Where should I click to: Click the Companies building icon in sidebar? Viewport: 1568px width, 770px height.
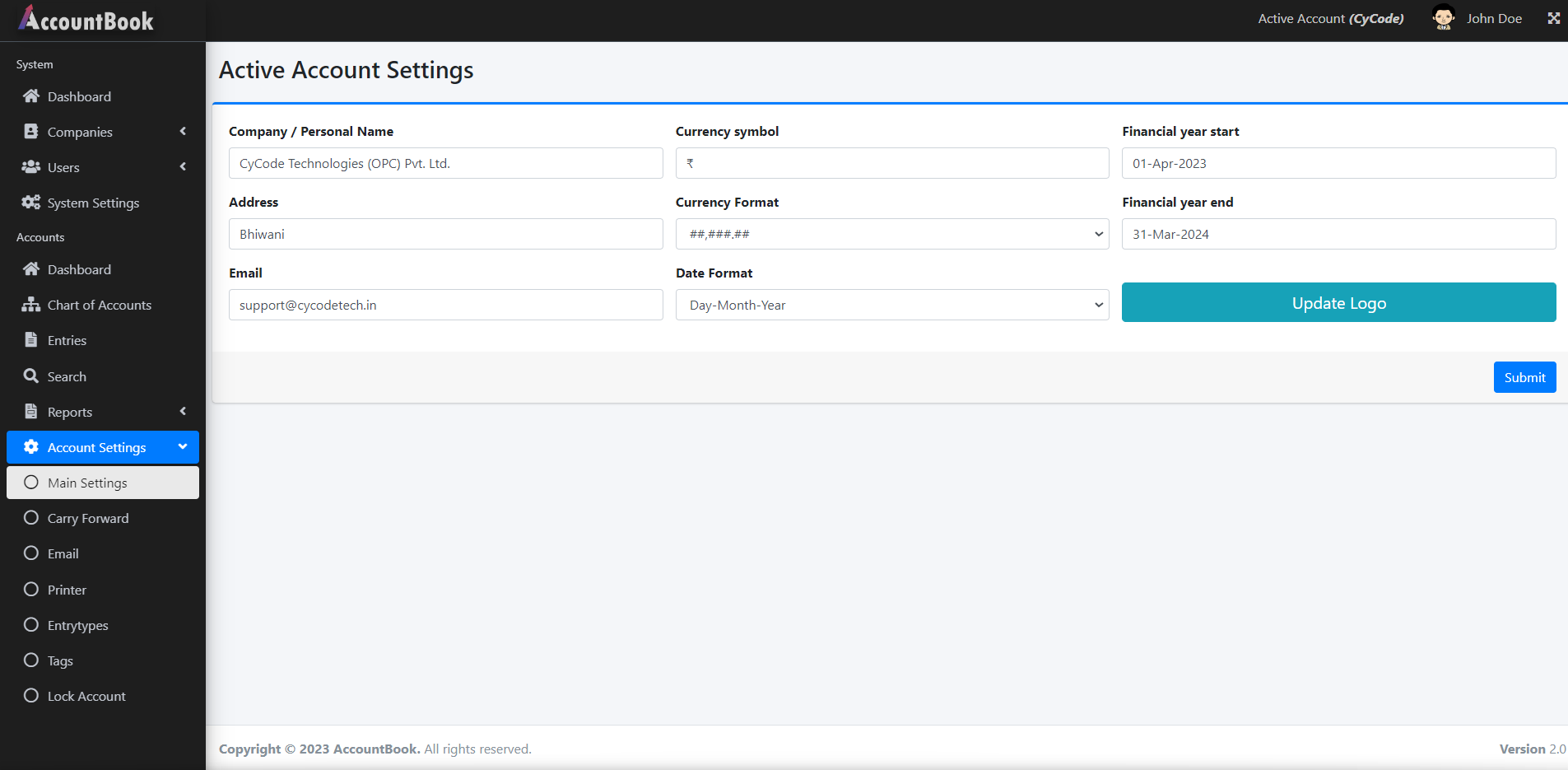tap(31, 132)
